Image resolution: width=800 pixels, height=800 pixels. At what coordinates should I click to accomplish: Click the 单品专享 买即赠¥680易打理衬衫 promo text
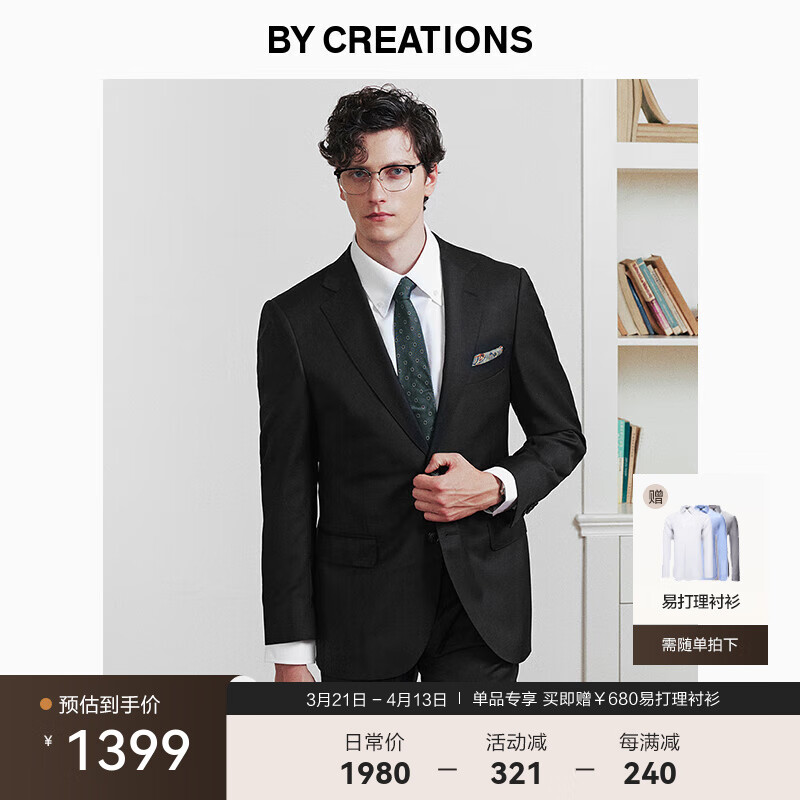click(595, 699)
